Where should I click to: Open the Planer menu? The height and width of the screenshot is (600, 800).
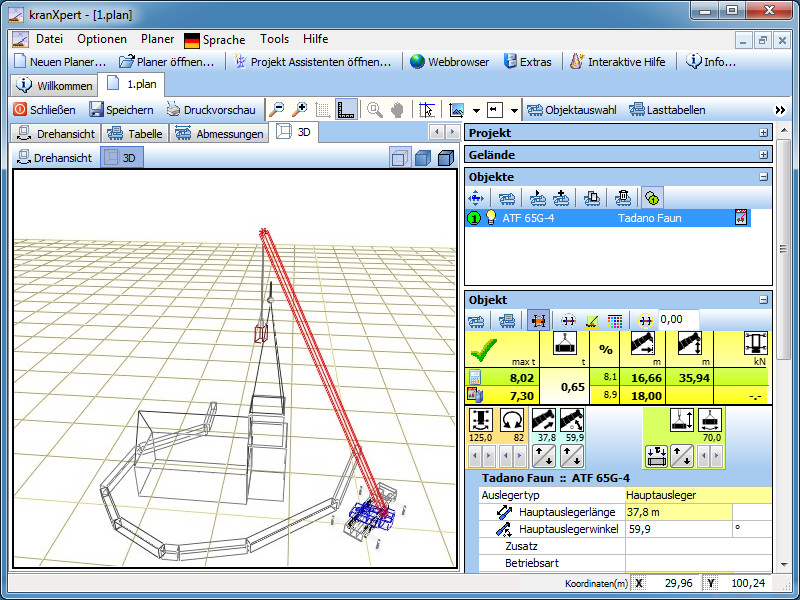click(157, 39)
